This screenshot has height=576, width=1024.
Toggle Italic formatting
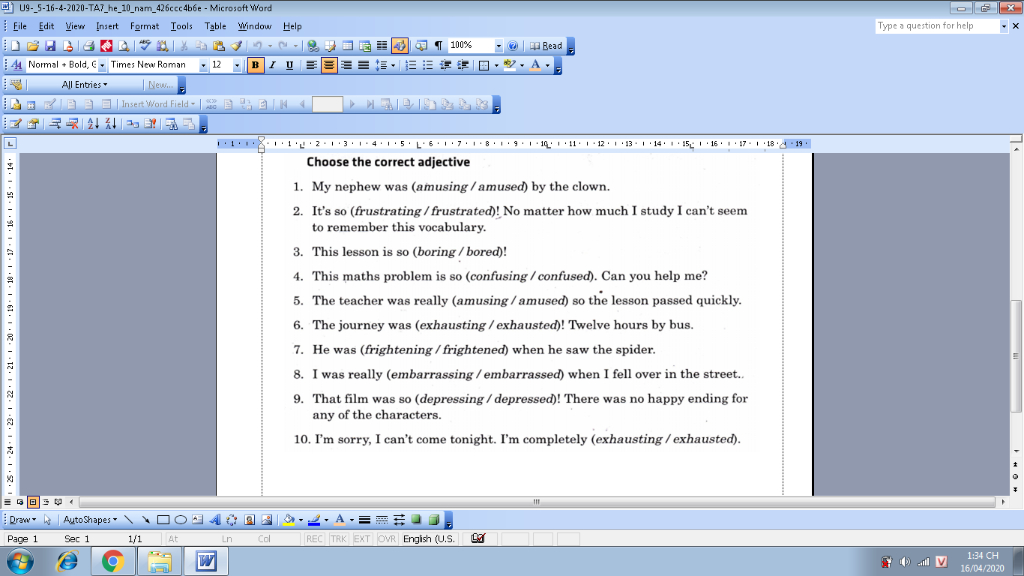[272, 65]
